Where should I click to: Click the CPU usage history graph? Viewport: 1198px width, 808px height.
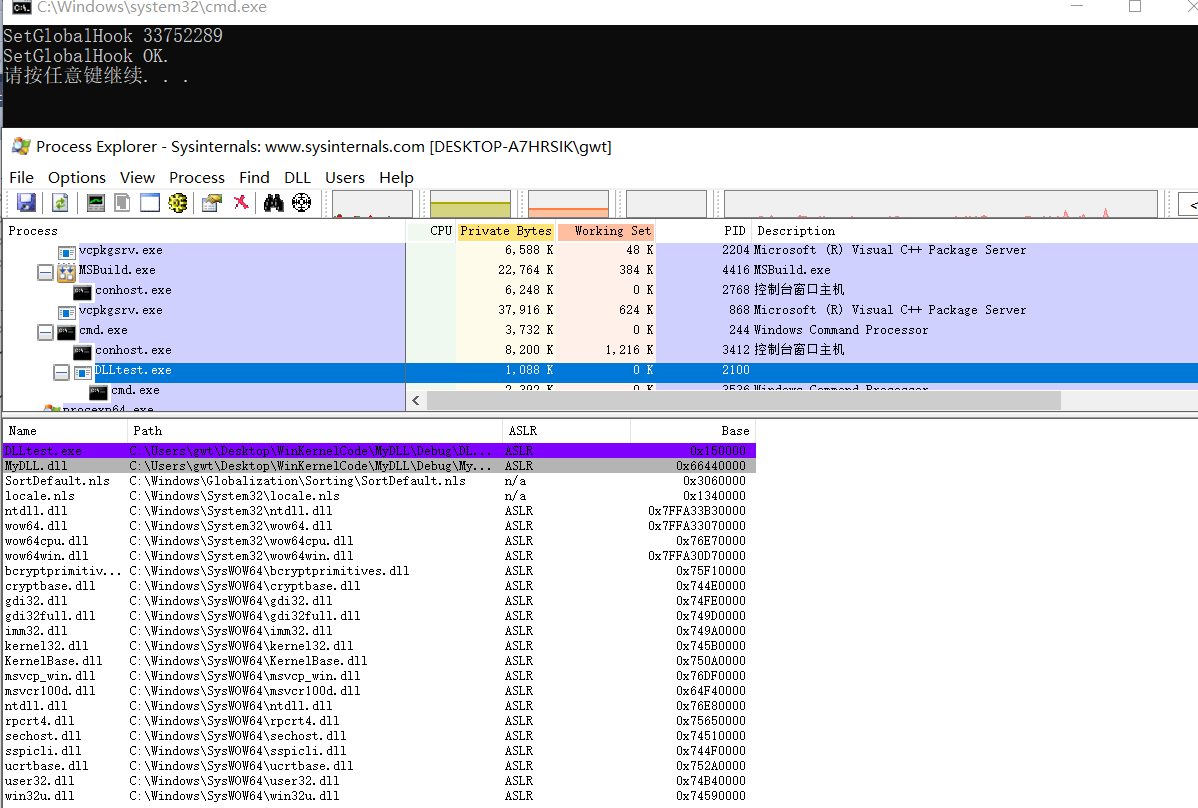(x=372, y=204)
